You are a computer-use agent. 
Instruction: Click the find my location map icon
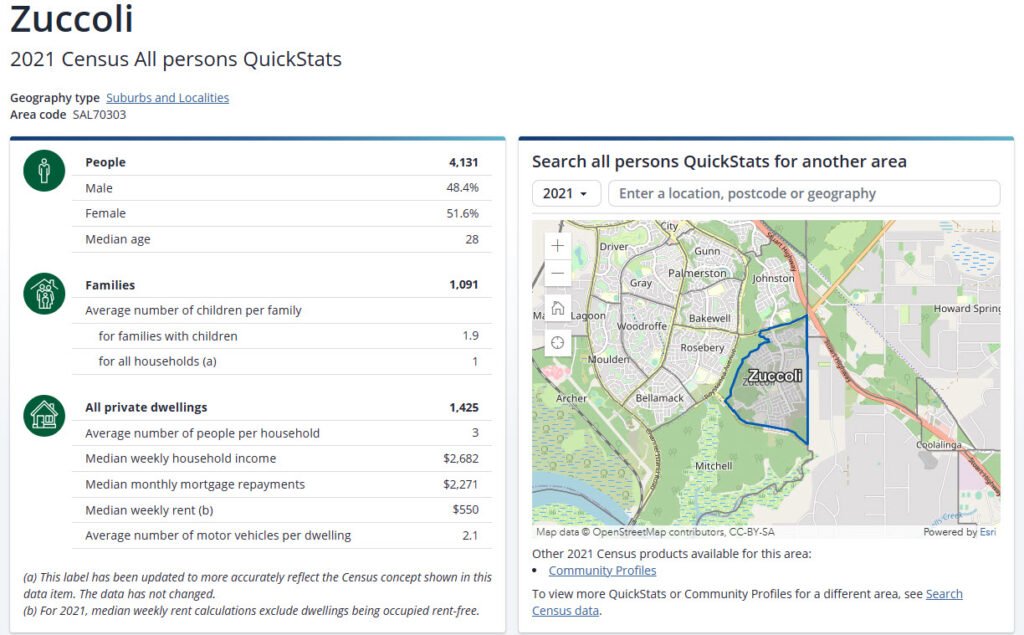pyautogui.click(x=557, y=343)
